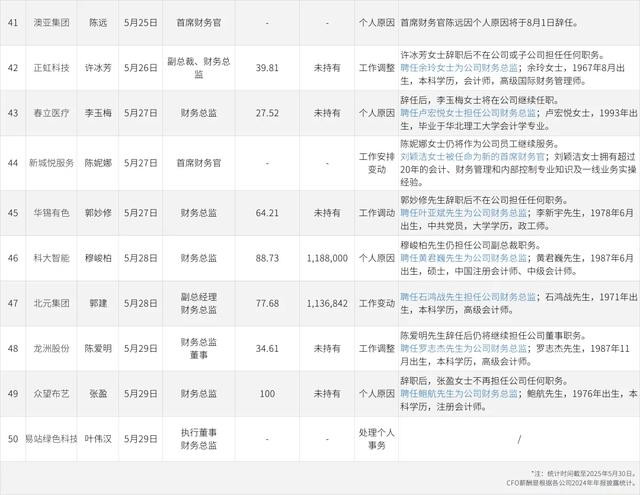The width and height of the screenshot is (640, 495).
Task: Open the link 聘任余玲女士为公司财务总监
Action: point(459,68)
